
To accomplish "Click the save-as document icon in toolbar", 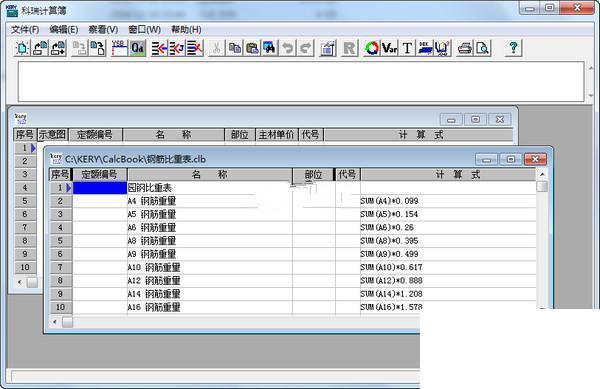I will point(98,48).
